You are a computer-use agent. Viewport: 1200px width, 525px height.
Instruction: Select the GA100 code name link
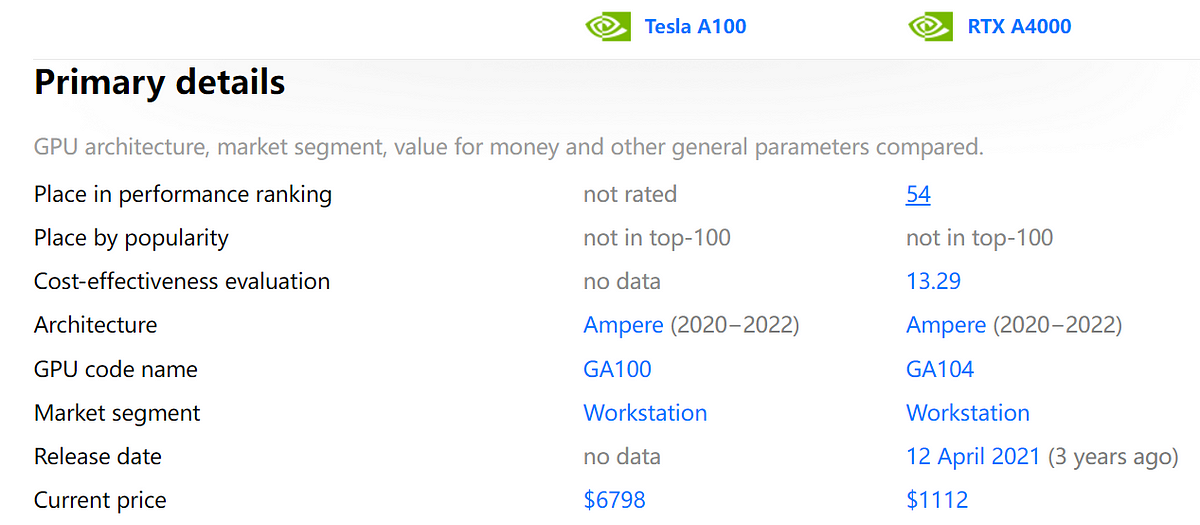[617, 369]
